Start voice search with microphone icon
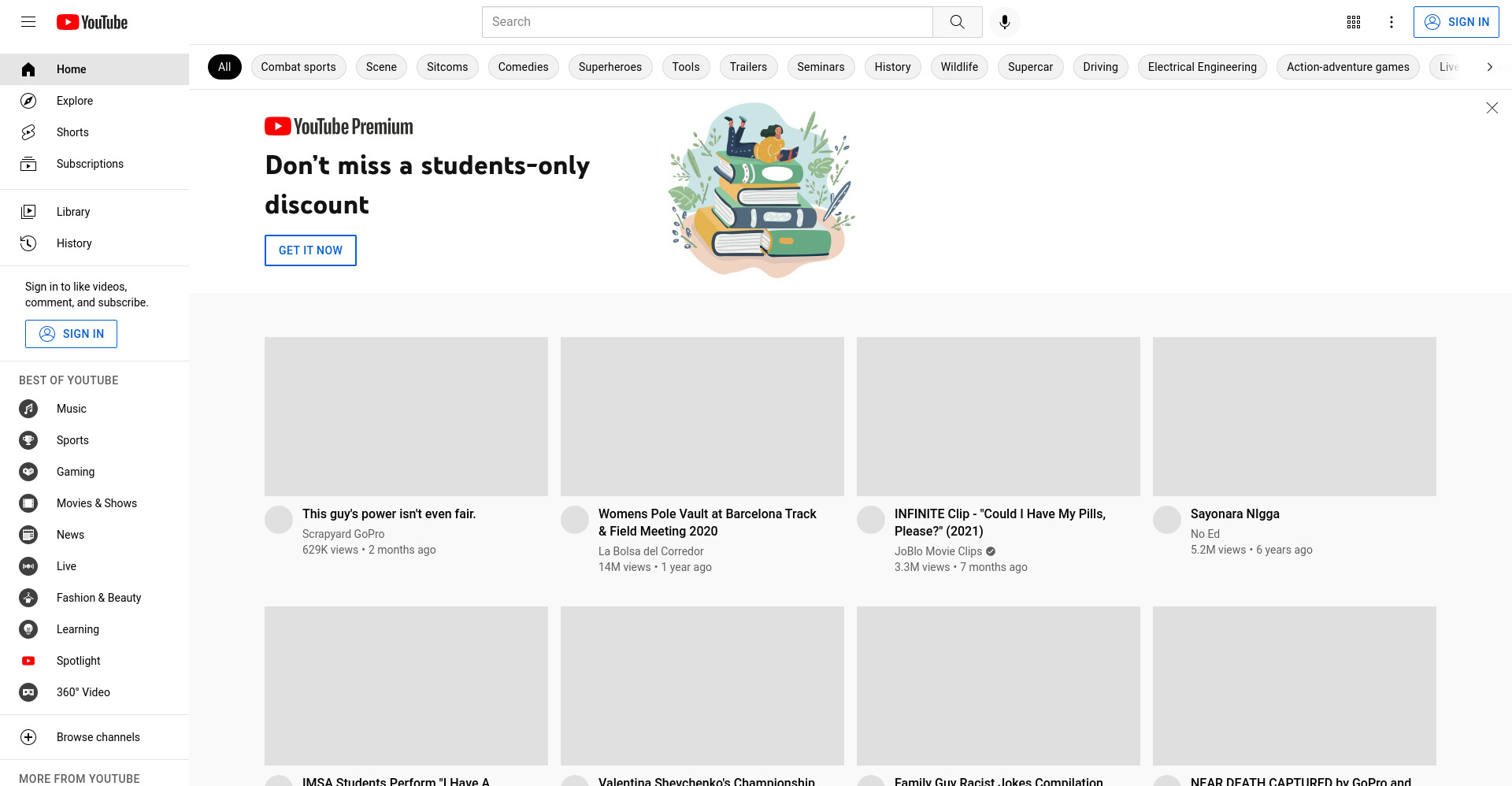This screenshot has width=1512, height=786. point(1004,22)
